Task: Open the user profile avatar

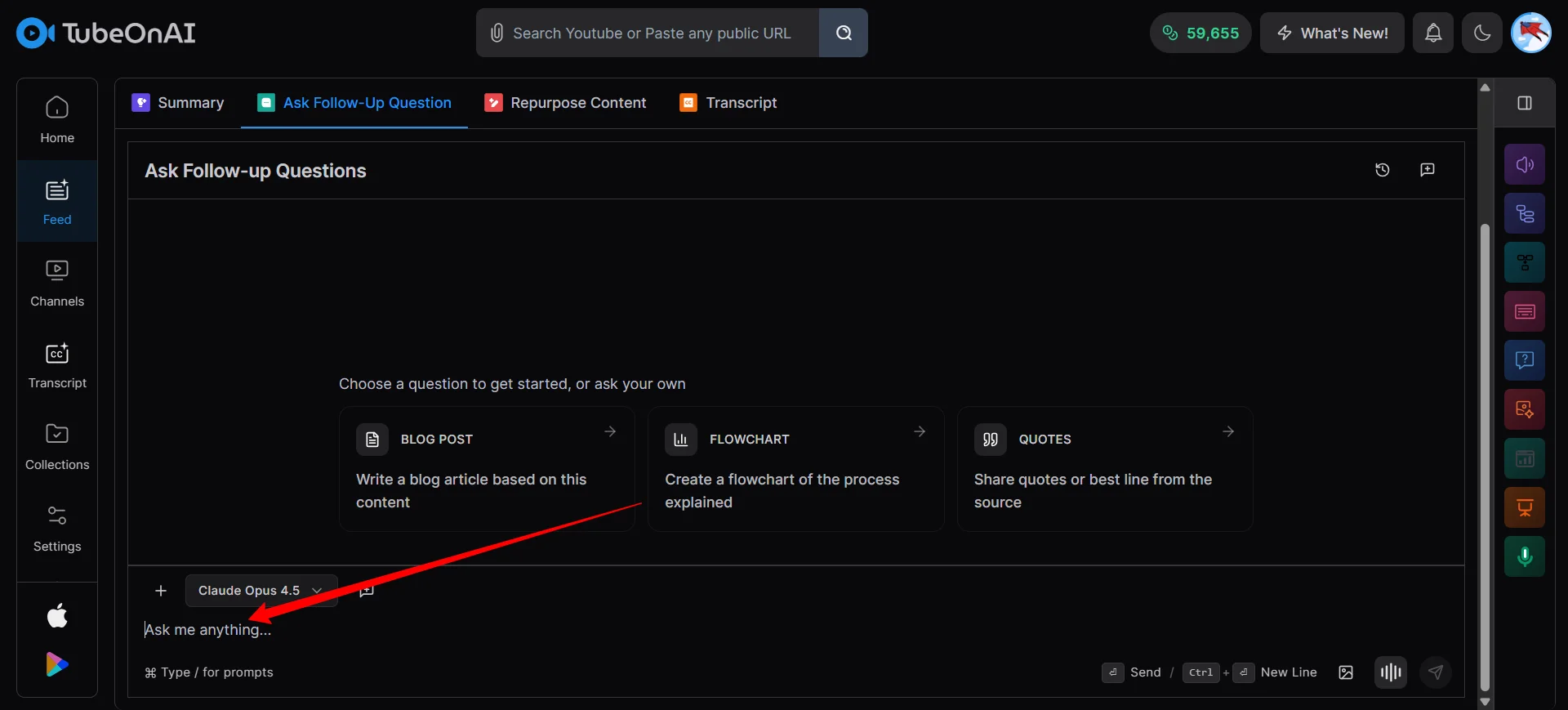Action: click(x=1531, y=33)
